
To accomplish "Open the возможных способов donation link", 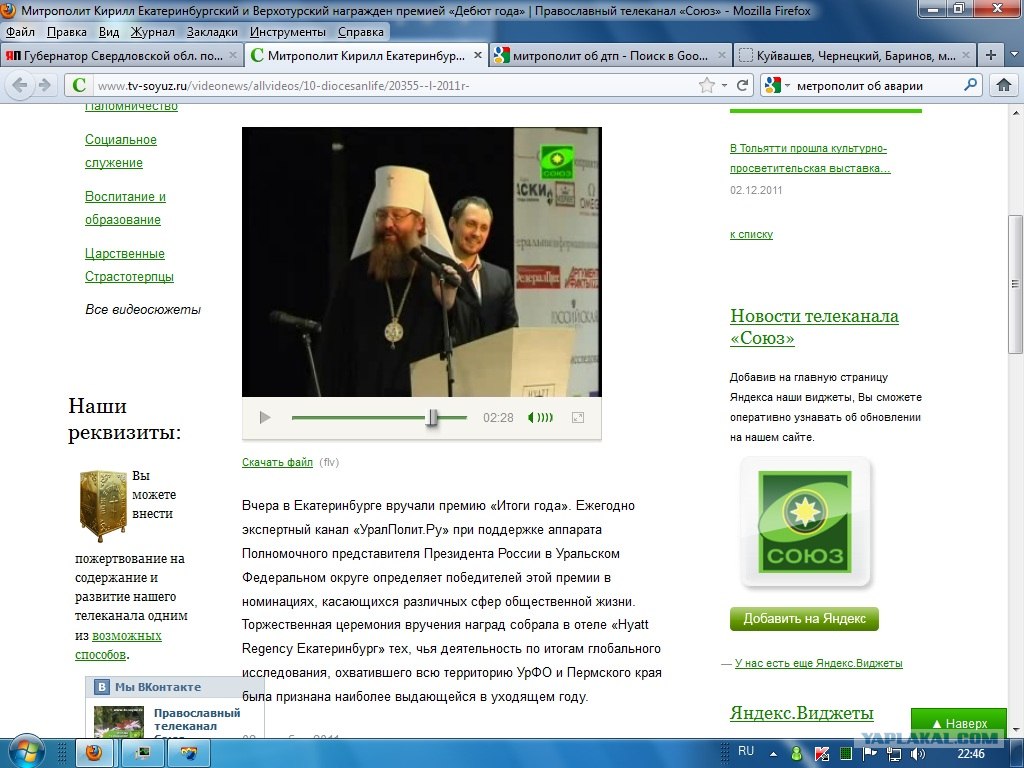I will (118, 645).
